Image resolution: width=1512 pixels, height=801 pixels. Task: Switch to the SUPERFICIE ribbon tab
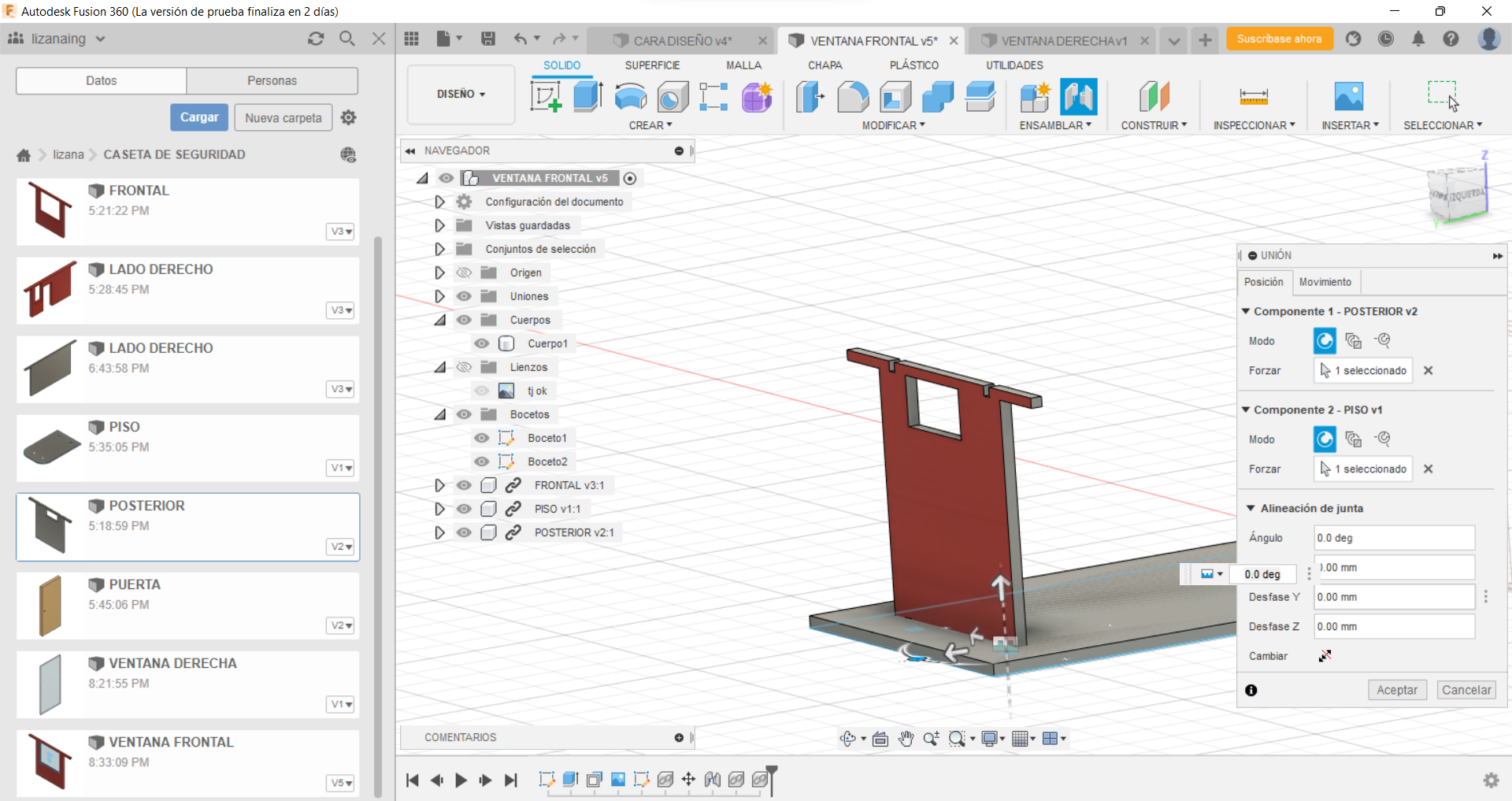[x=651, y=65]
